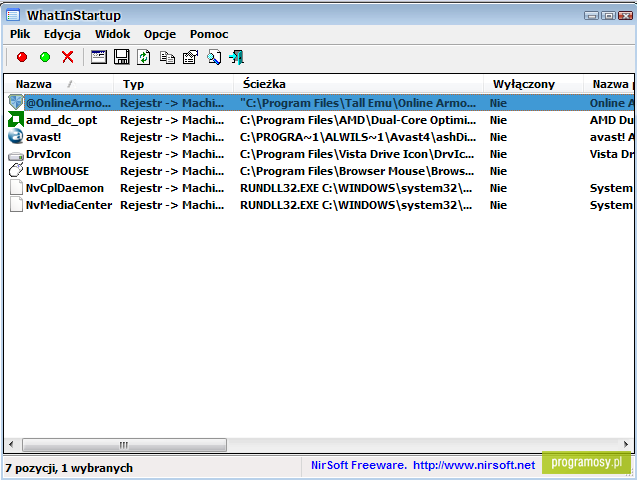637x480 pixels.
Task: Open the Pomoc menu
Action: click(x=209, y=34)
